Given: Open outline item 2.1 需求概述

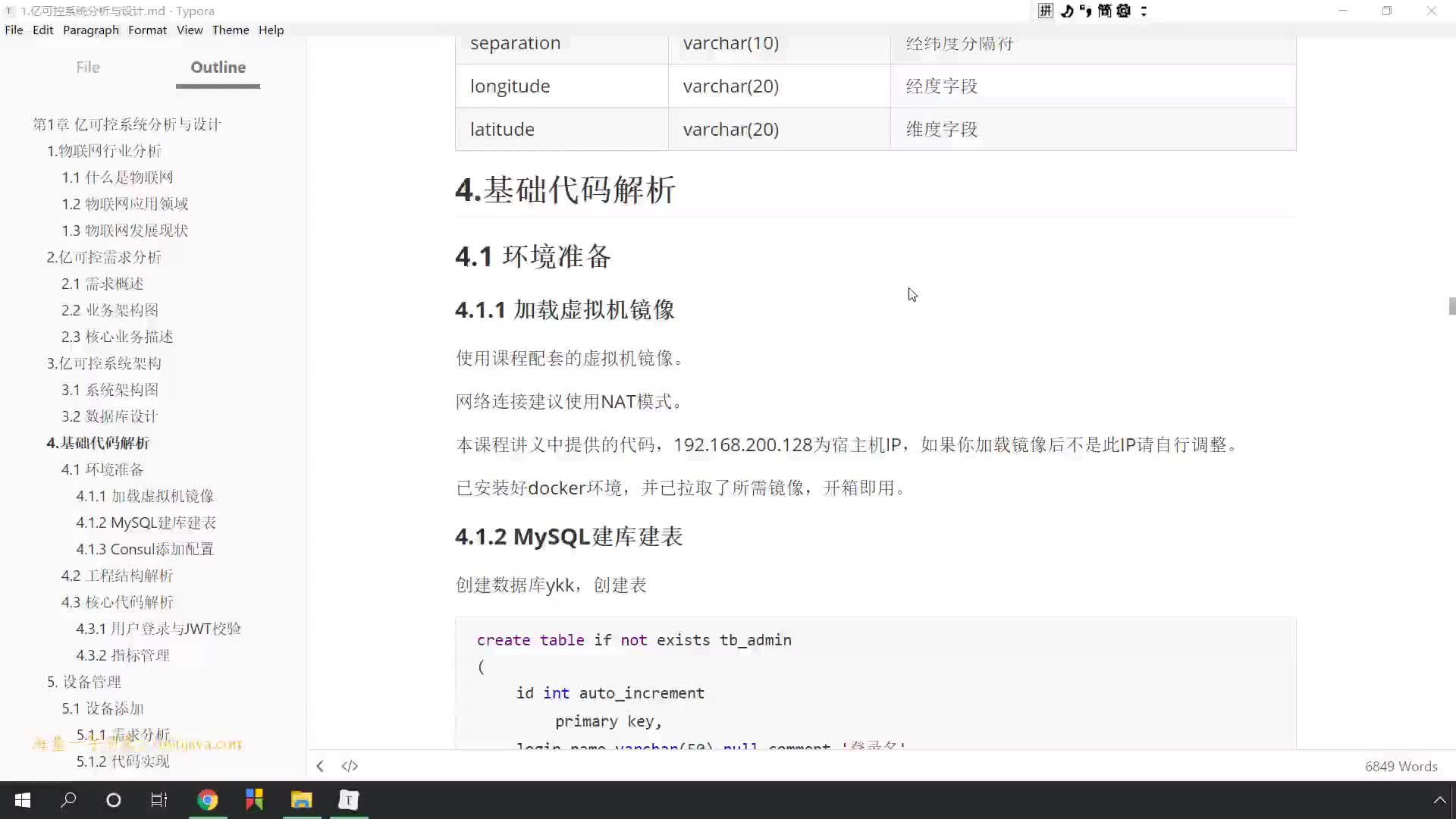Looking at the screenshot, I should pos(102,284).
